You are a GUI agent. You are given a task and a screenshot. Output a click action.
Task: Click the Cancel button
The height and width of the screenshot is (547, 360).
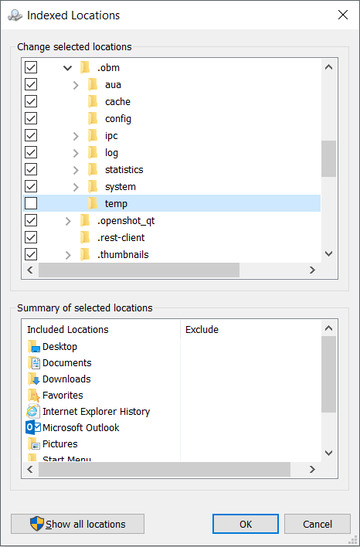point(317,524)
